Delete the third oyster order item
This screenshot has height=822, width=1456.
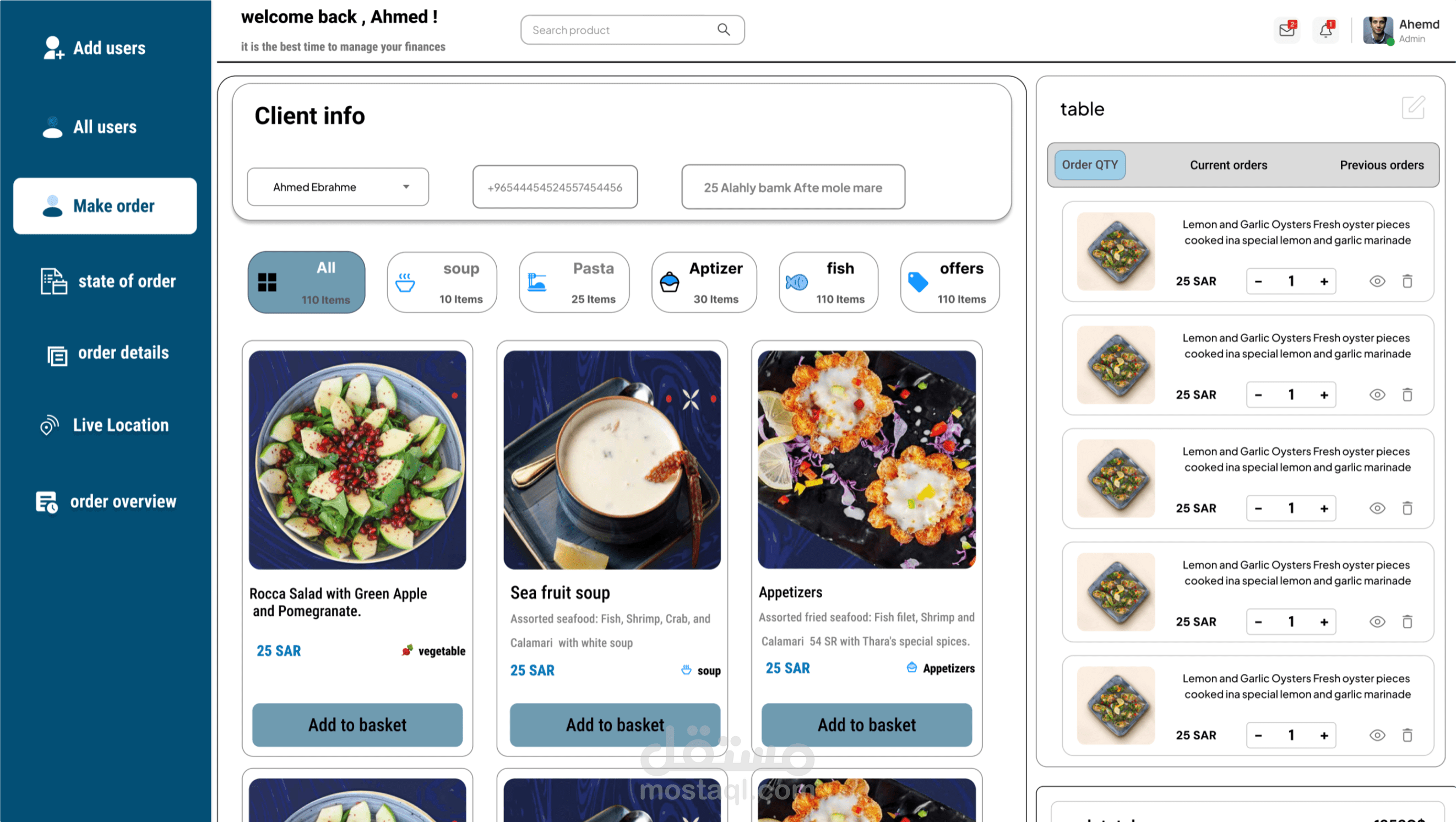(1408, 507)
